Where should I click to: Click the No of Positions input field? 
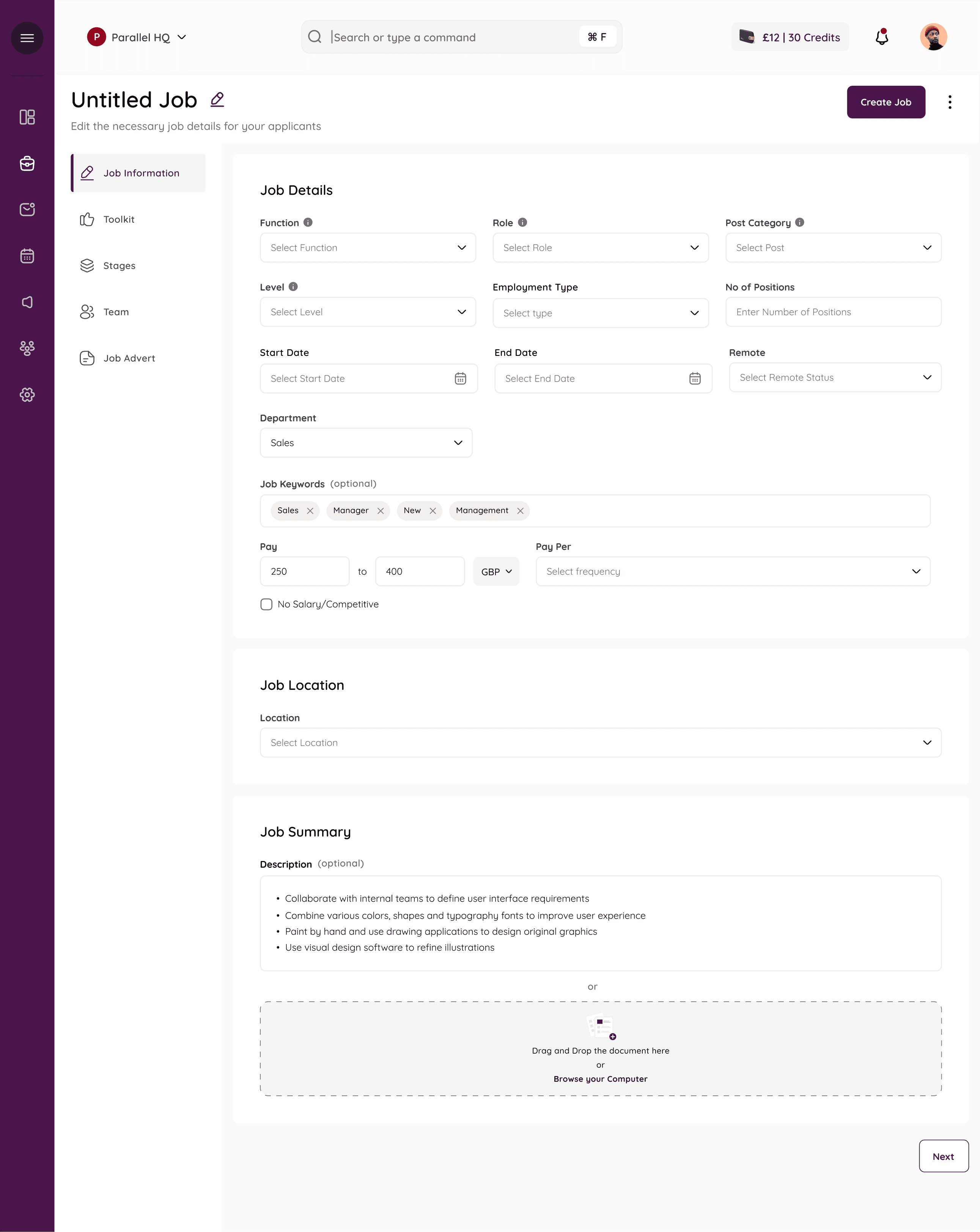[832, 312]
